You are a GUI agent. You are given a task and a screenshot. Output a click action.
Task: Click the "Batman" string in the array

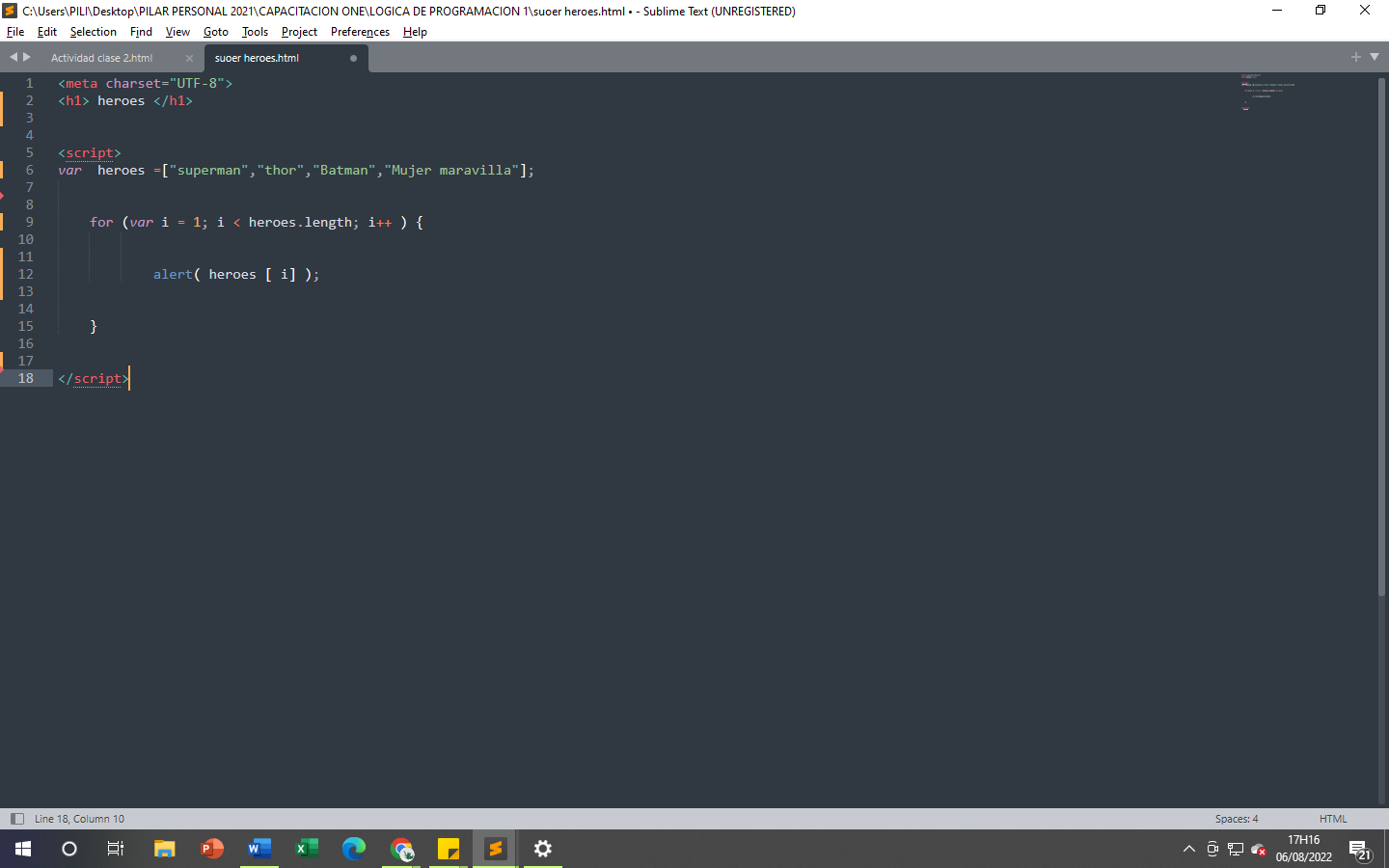tap(343, 170)
